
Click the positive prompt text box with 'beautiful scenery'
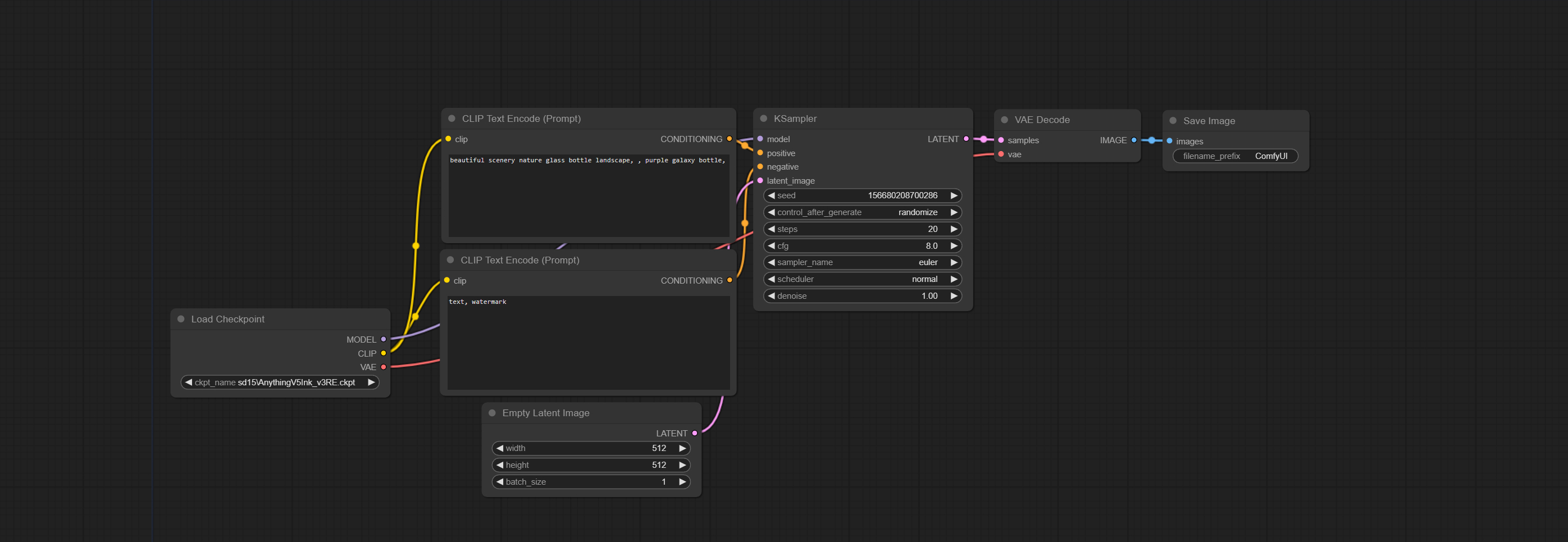[589, 195]
